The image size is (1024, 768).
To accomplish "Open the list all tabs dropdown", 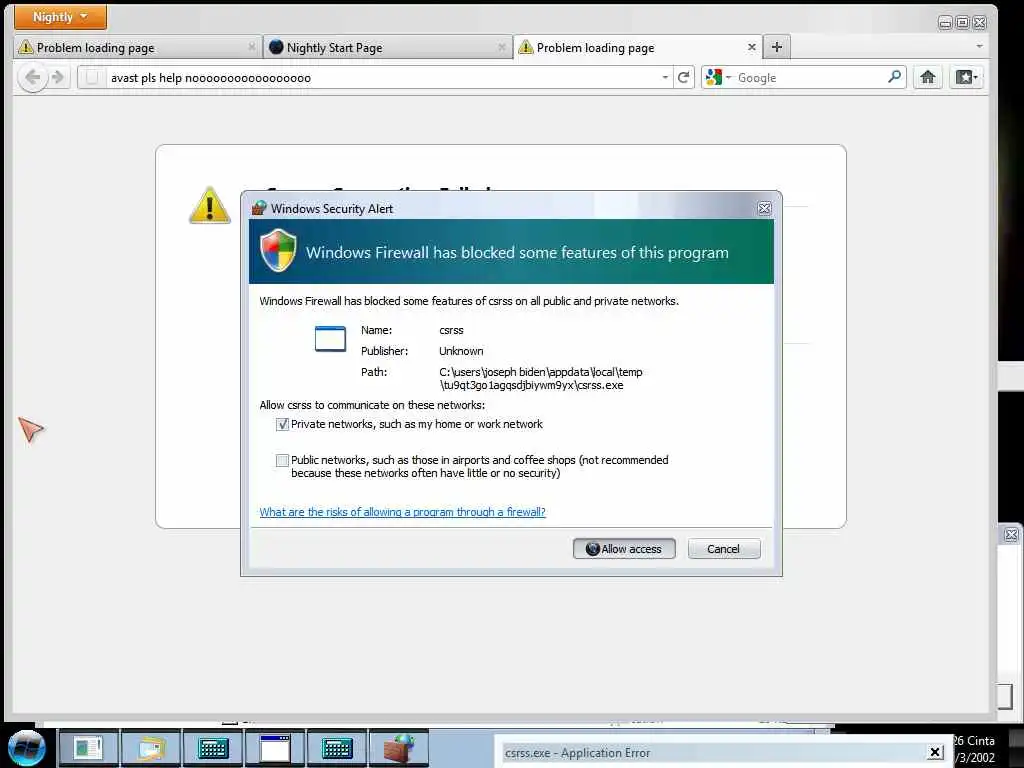I will (979, 47).
